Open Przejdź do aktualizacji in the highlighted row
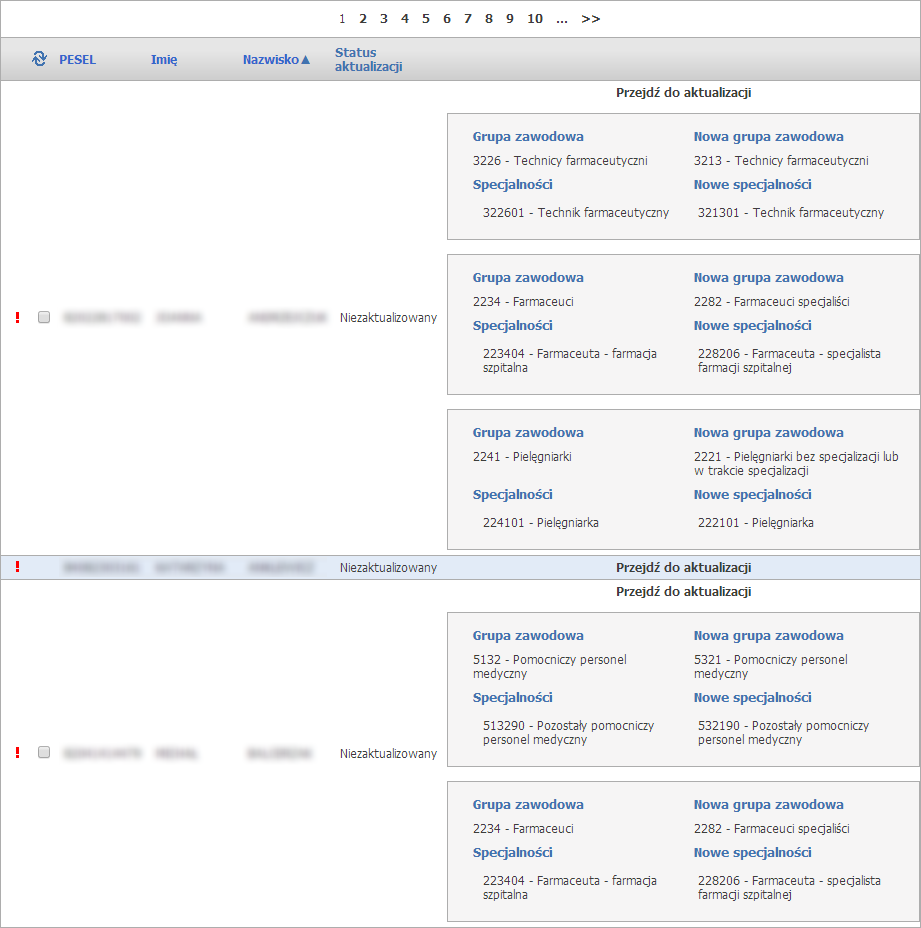This screenshot has width=921, height=928. [683, 568]
